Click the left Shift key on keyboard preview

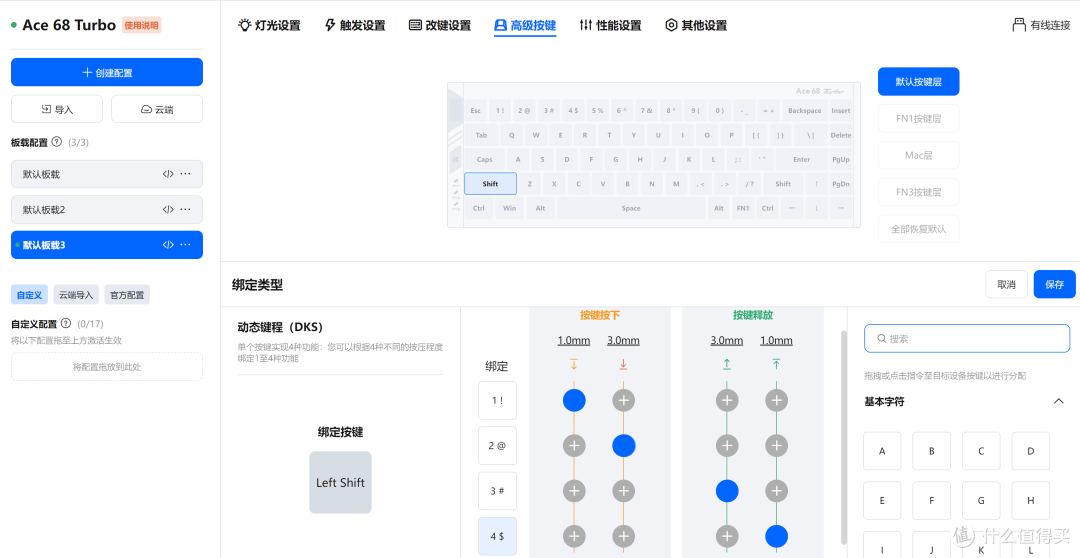click(x=490, y=184)
